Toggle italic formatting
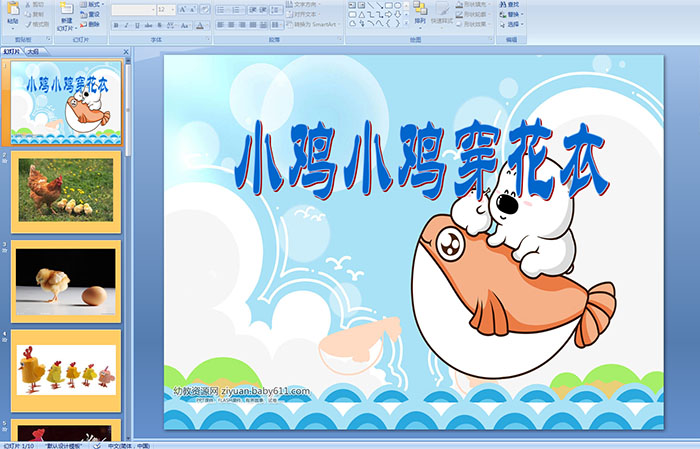The width and height of the screenshot is (700, 449). [x=126, y=25]
